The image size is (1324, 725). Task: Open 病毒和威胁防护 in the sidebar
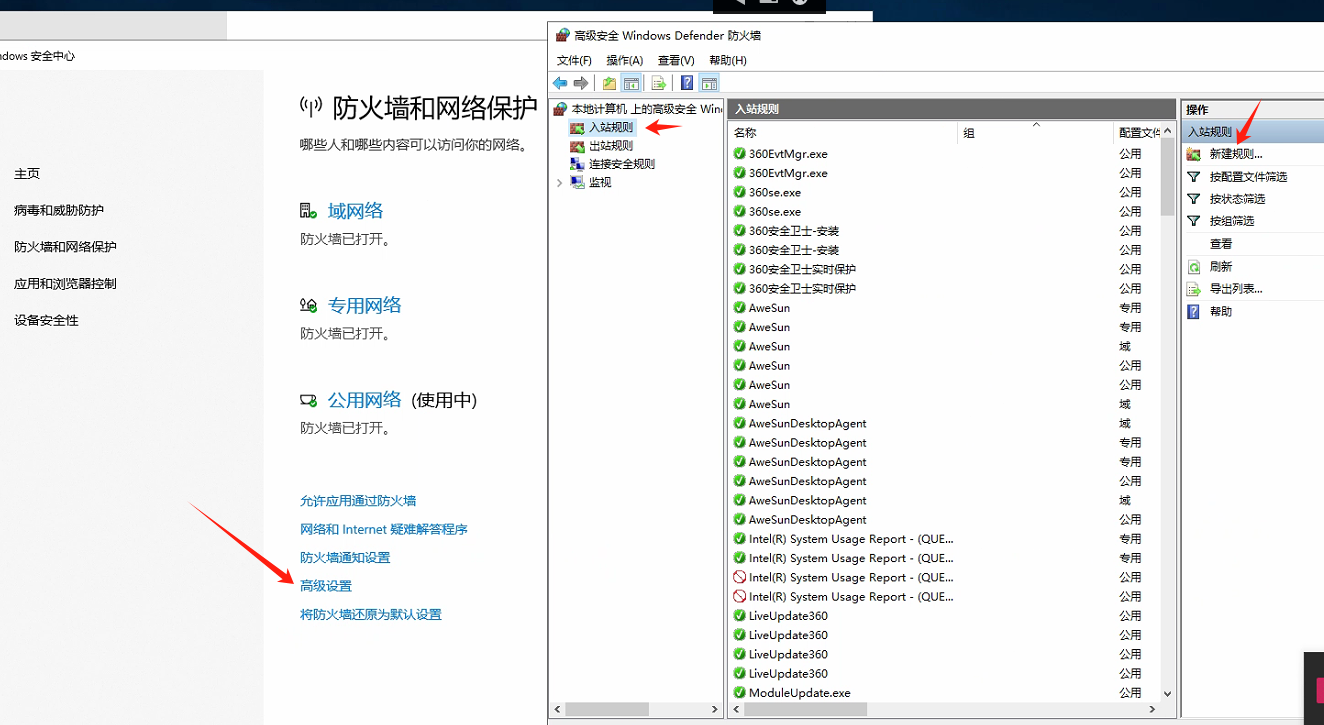coord(59,211)
